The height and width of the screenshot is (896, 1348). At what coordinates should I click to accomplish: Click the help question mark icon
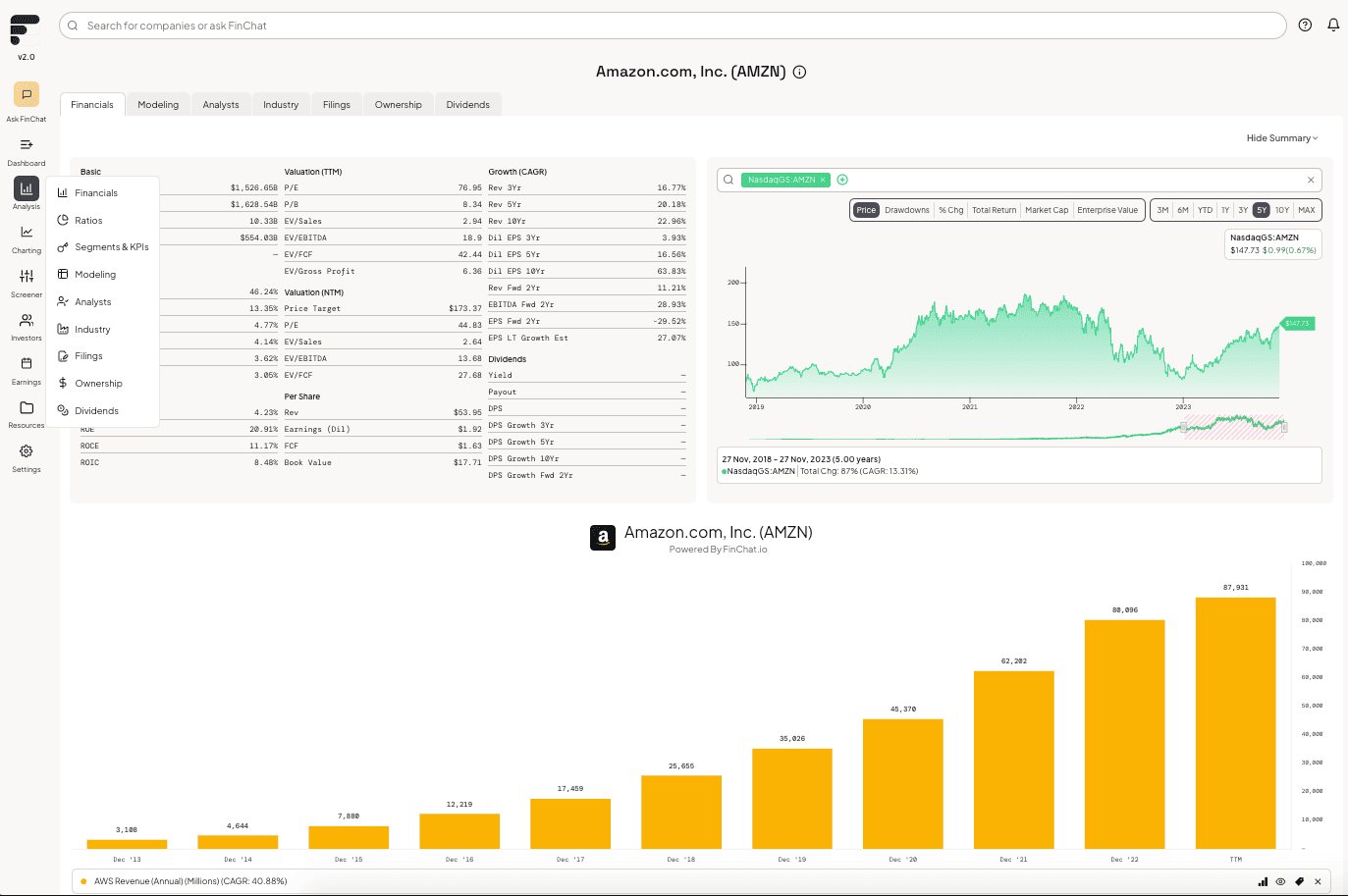[1305, 26]
